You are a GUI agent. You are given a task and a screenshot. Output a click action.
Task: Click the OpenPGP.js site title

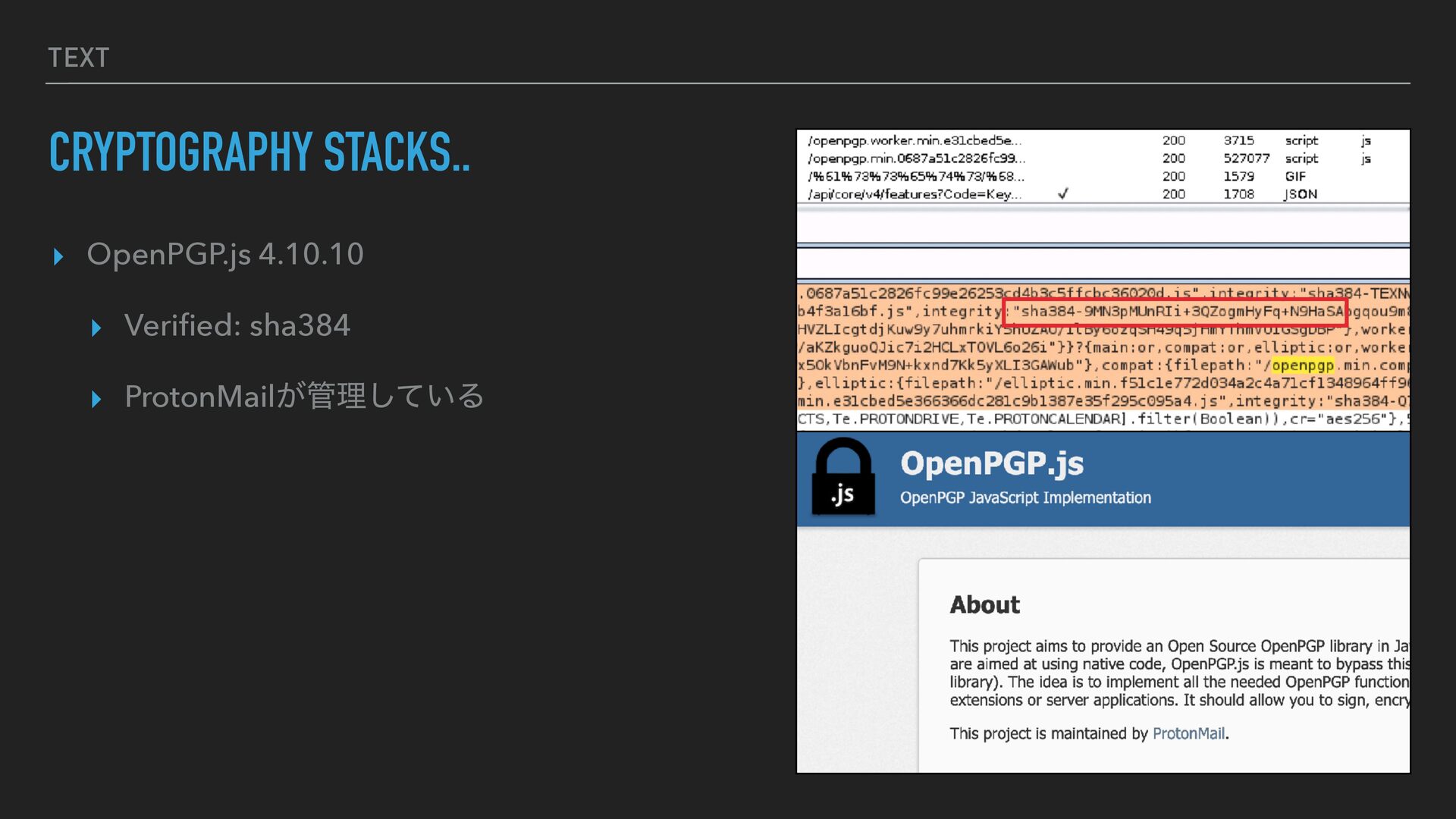991,463
